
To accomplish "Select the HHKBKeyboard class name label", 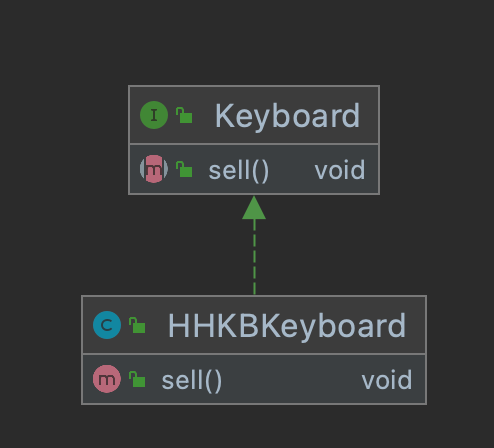I will [x=287, y=326].
